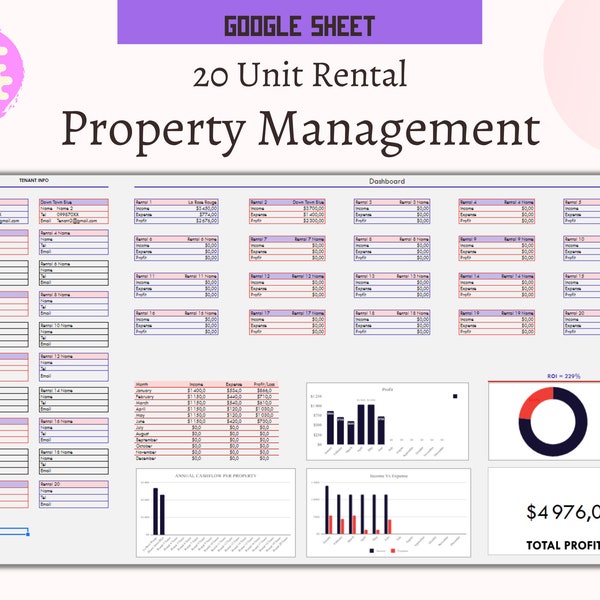Select the June row in monthly table
600x600 pixels.
click(x=207, y=421)
